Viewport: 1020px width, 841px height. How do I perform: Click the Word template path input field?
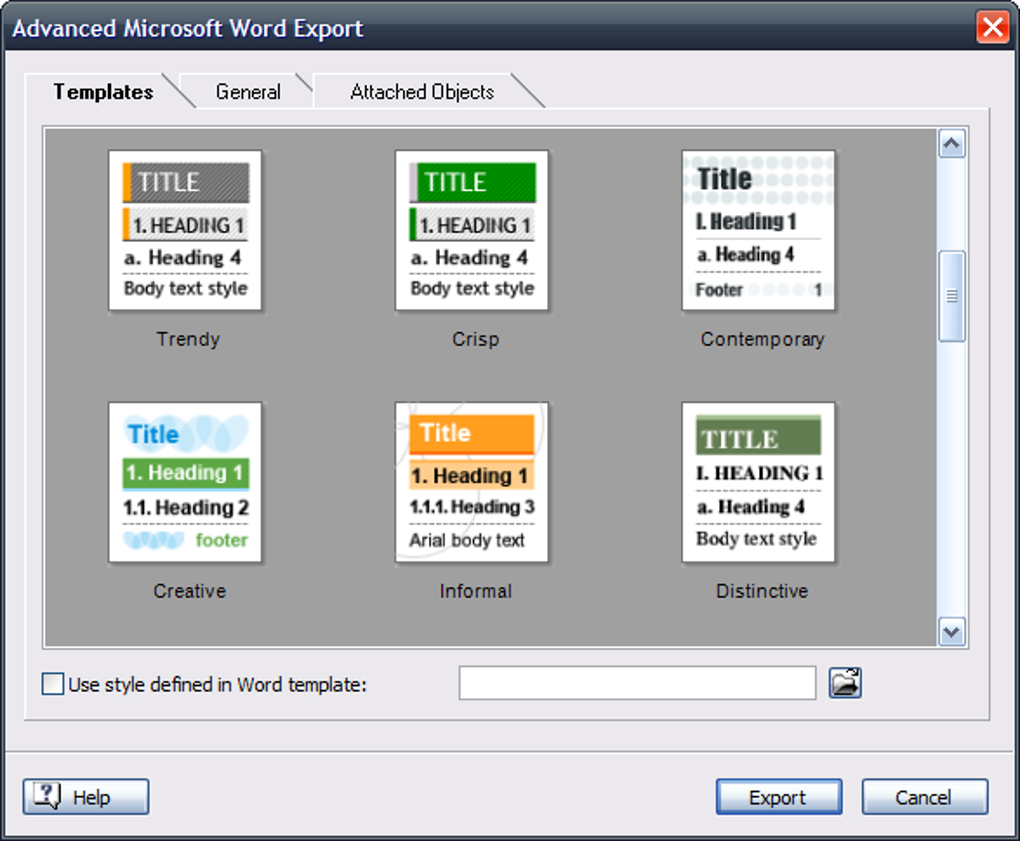tap(637, 682)
